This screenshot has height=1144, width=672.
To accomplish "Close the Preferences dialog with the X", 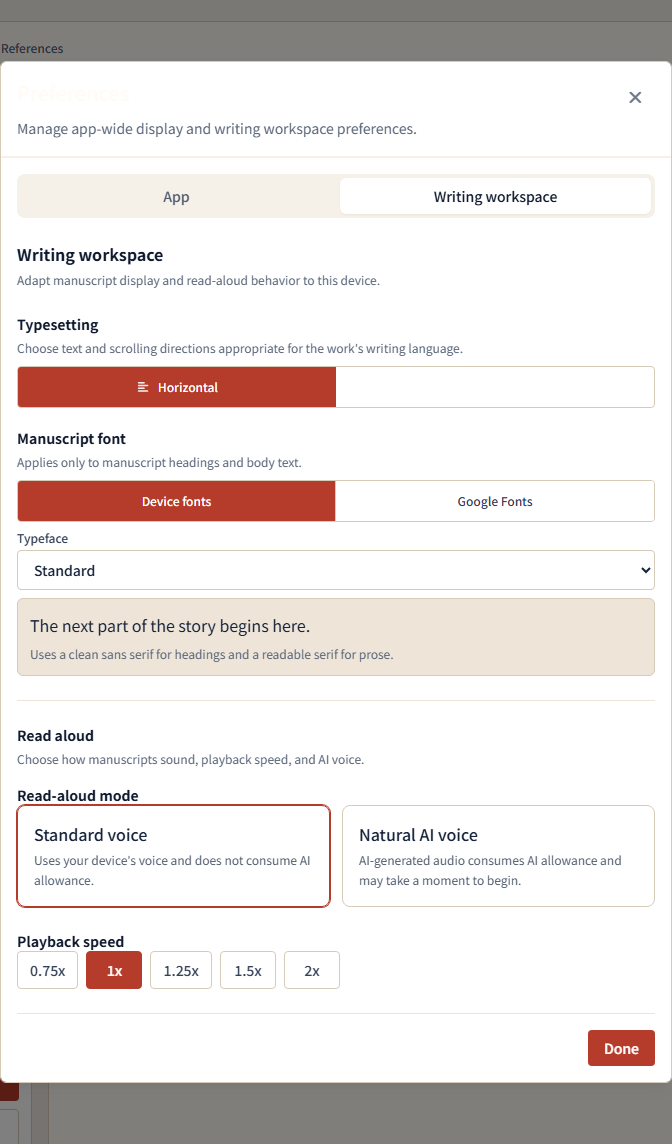I will pyautogui.click(x=635, y=98).
